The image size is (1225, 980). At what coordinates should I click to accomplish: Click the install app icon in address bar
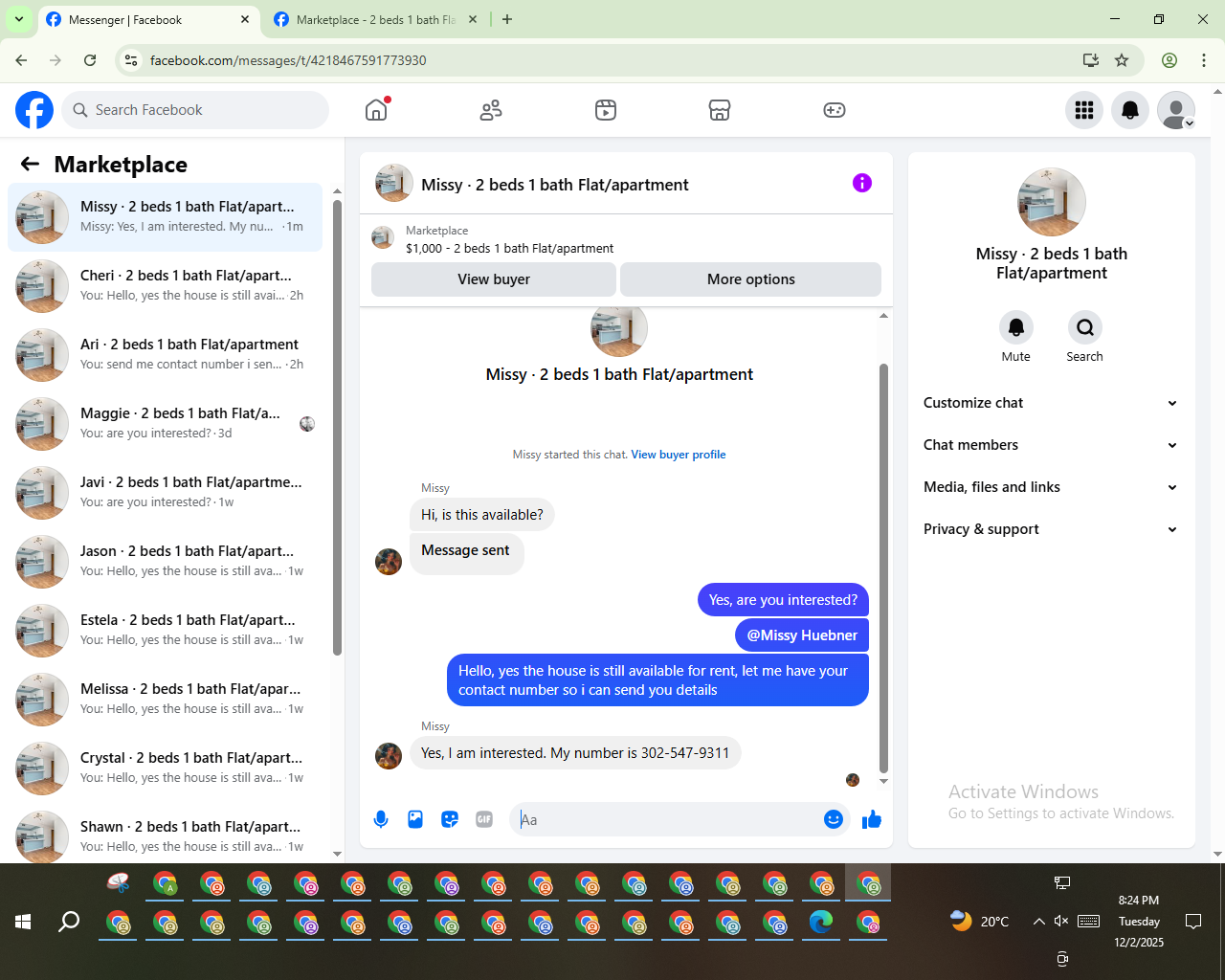(x=1090, y=60)
